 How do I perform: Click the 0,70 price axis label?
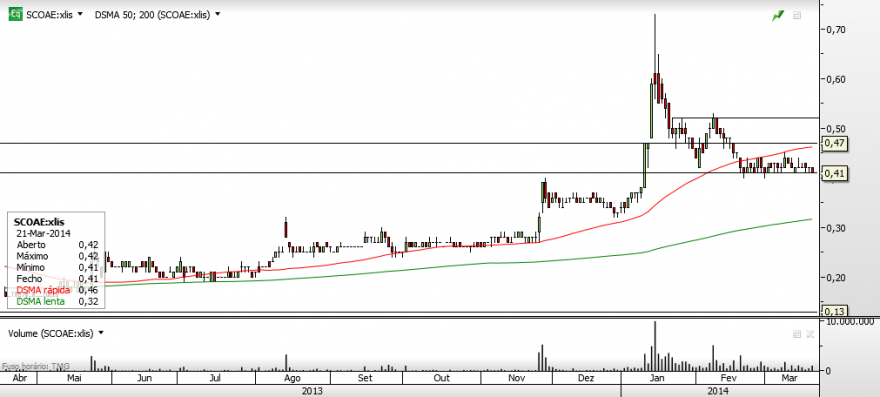[x=835, y=29]
